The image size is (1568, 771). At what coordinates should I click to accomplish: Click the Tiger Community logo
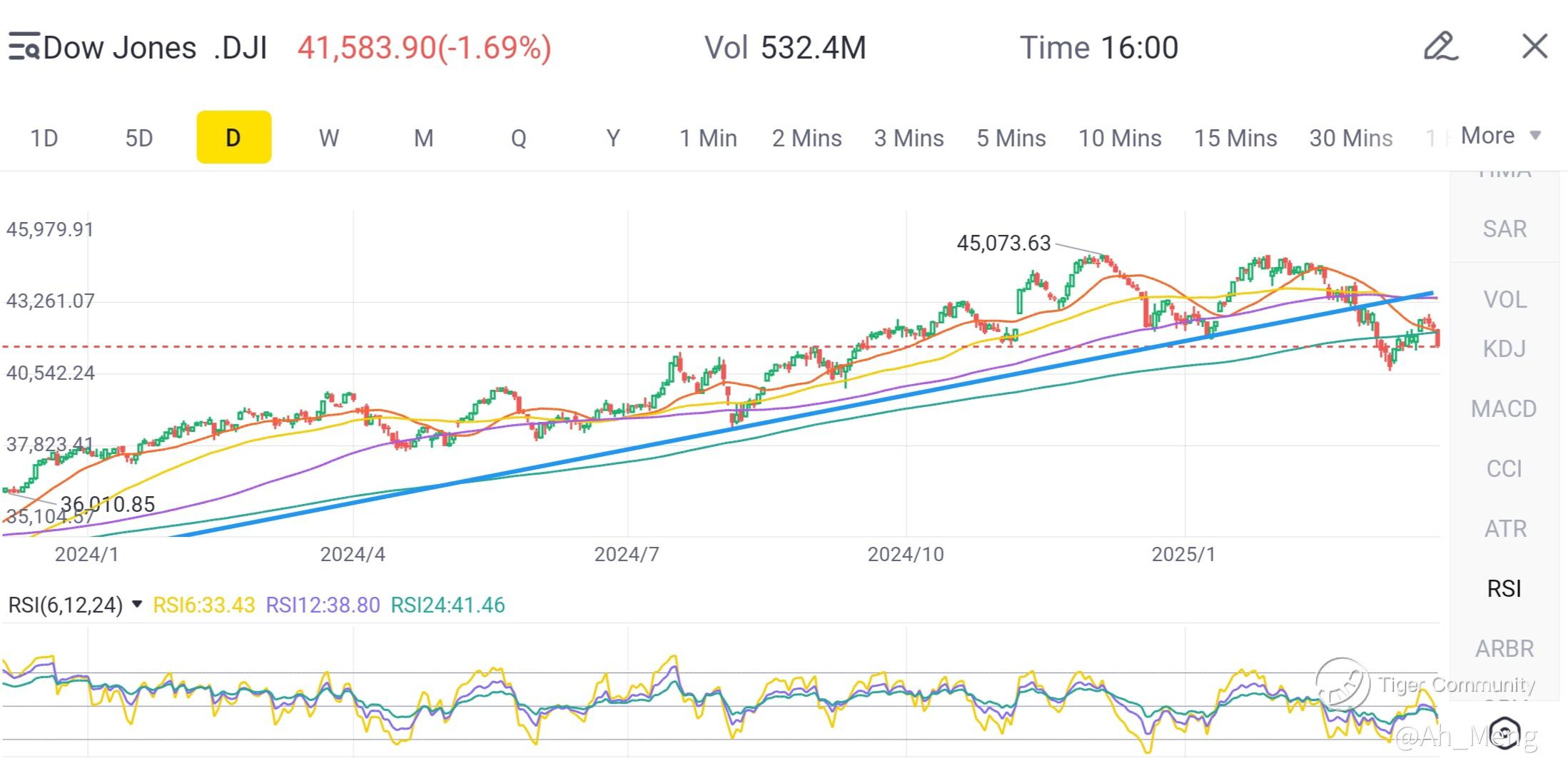(1342, 683)
